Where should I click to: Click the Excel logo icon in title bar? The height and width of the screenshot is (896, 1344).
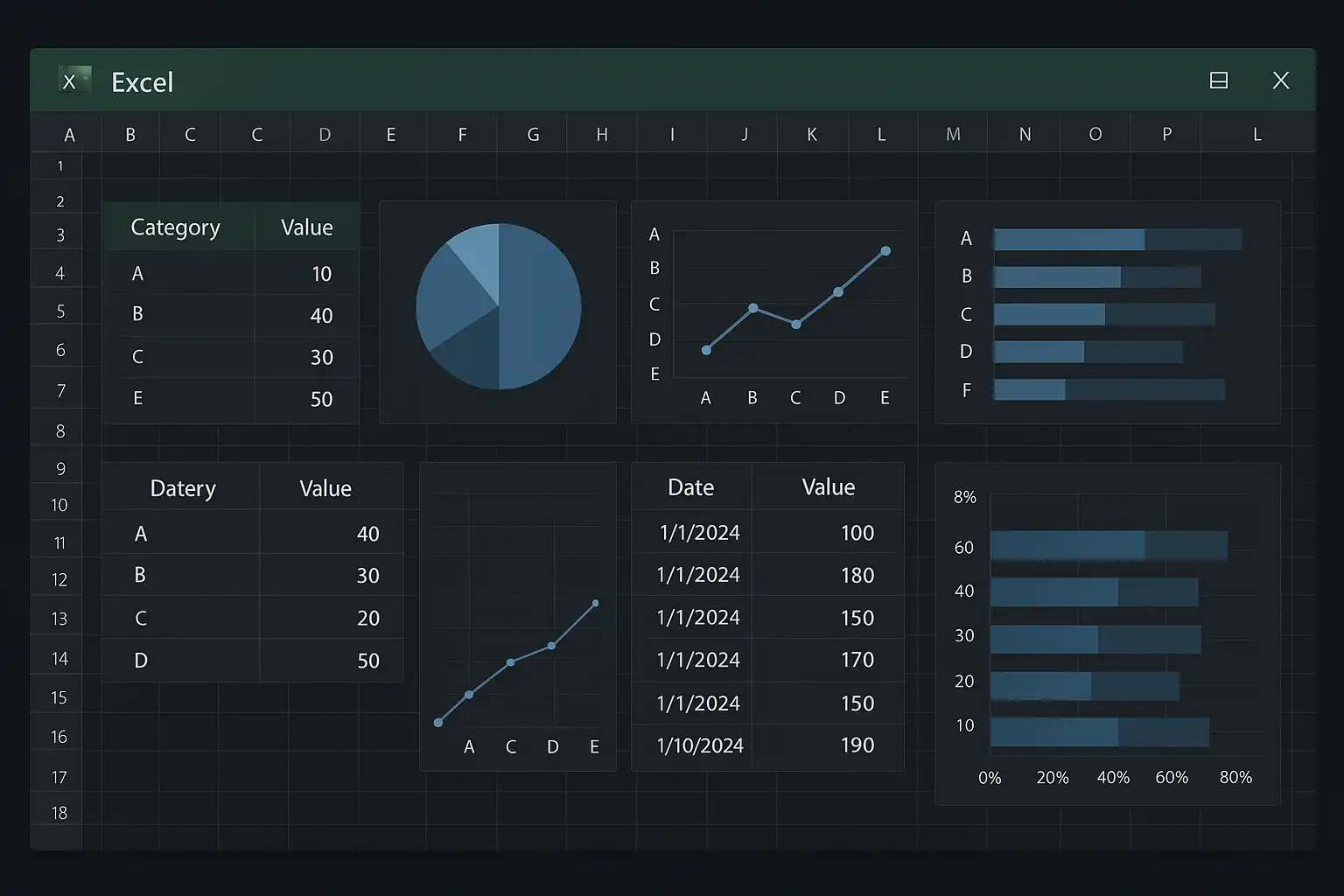pos(73,81)
